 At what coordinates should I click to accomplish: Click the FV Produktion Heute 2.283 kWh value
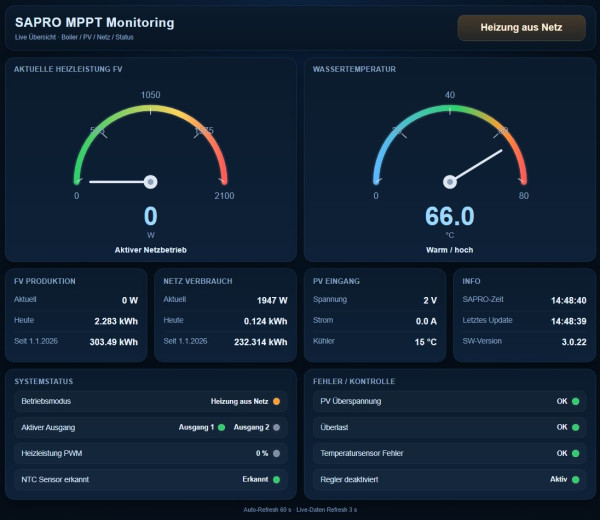(115, 321)
